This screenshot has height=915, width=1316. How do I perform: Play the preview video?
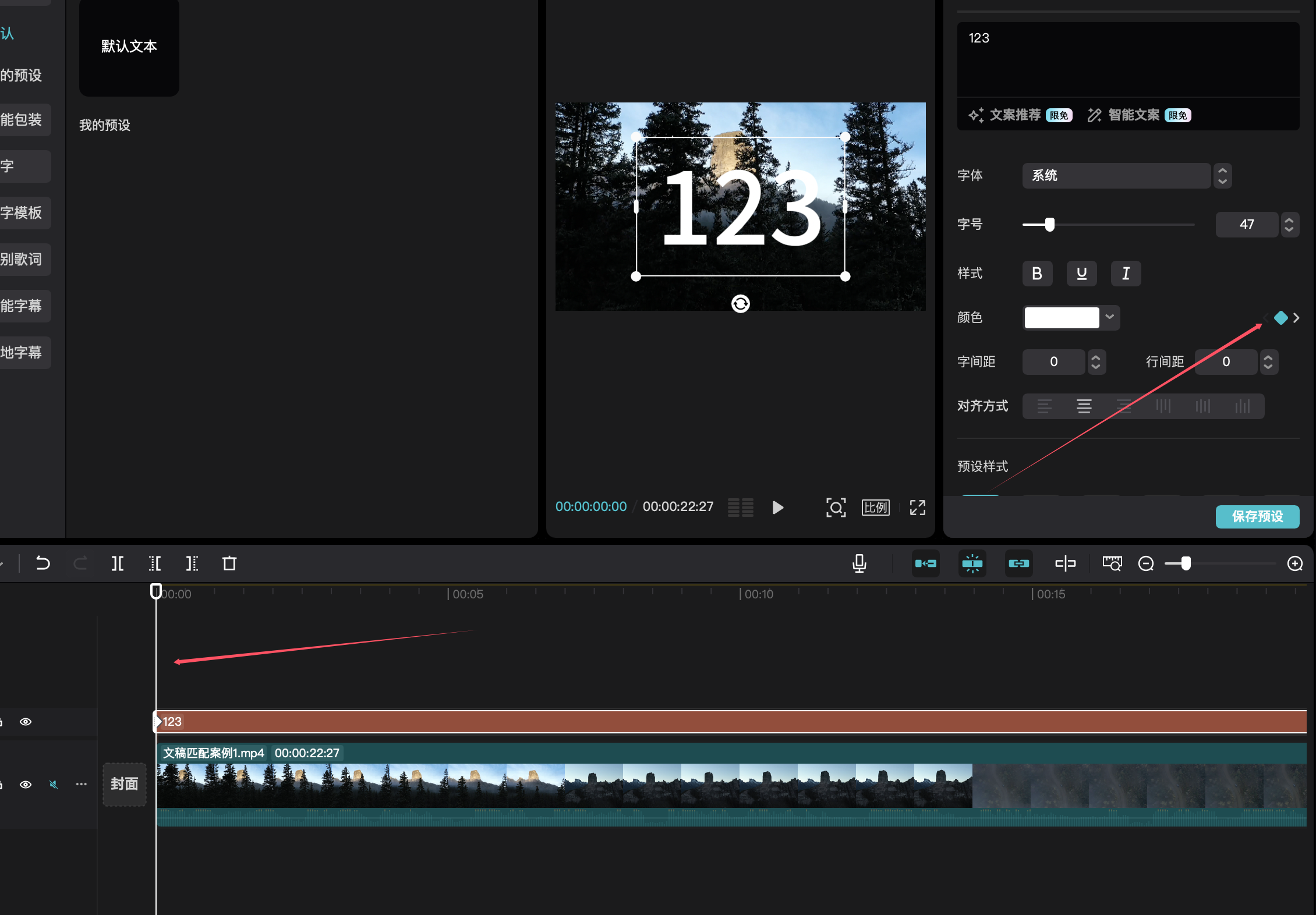coord(778,508)
